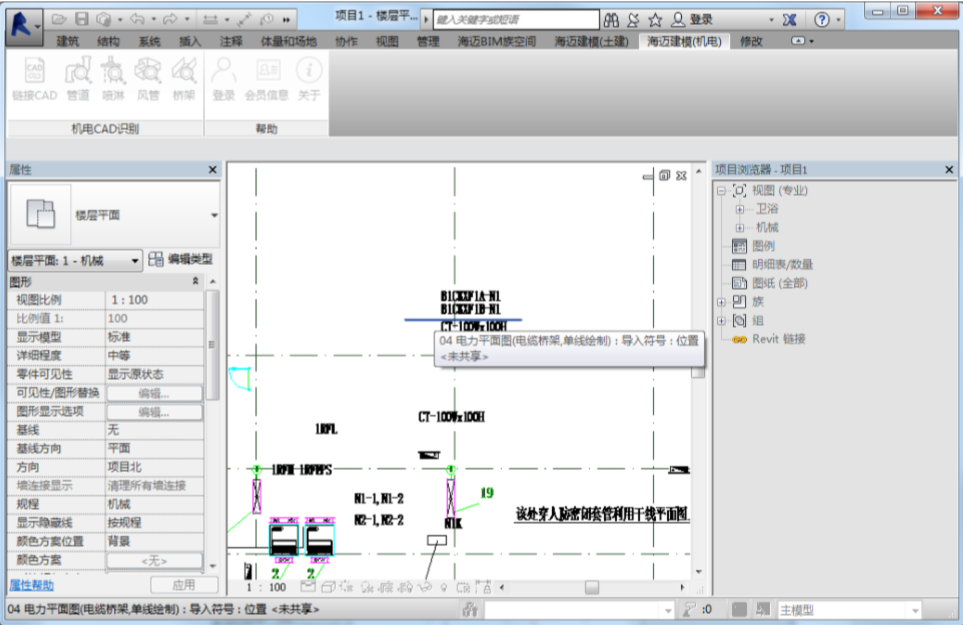This screenshot has height=625, width=963.
Task: Click the binoculars search icon
Action: point(611,20)
